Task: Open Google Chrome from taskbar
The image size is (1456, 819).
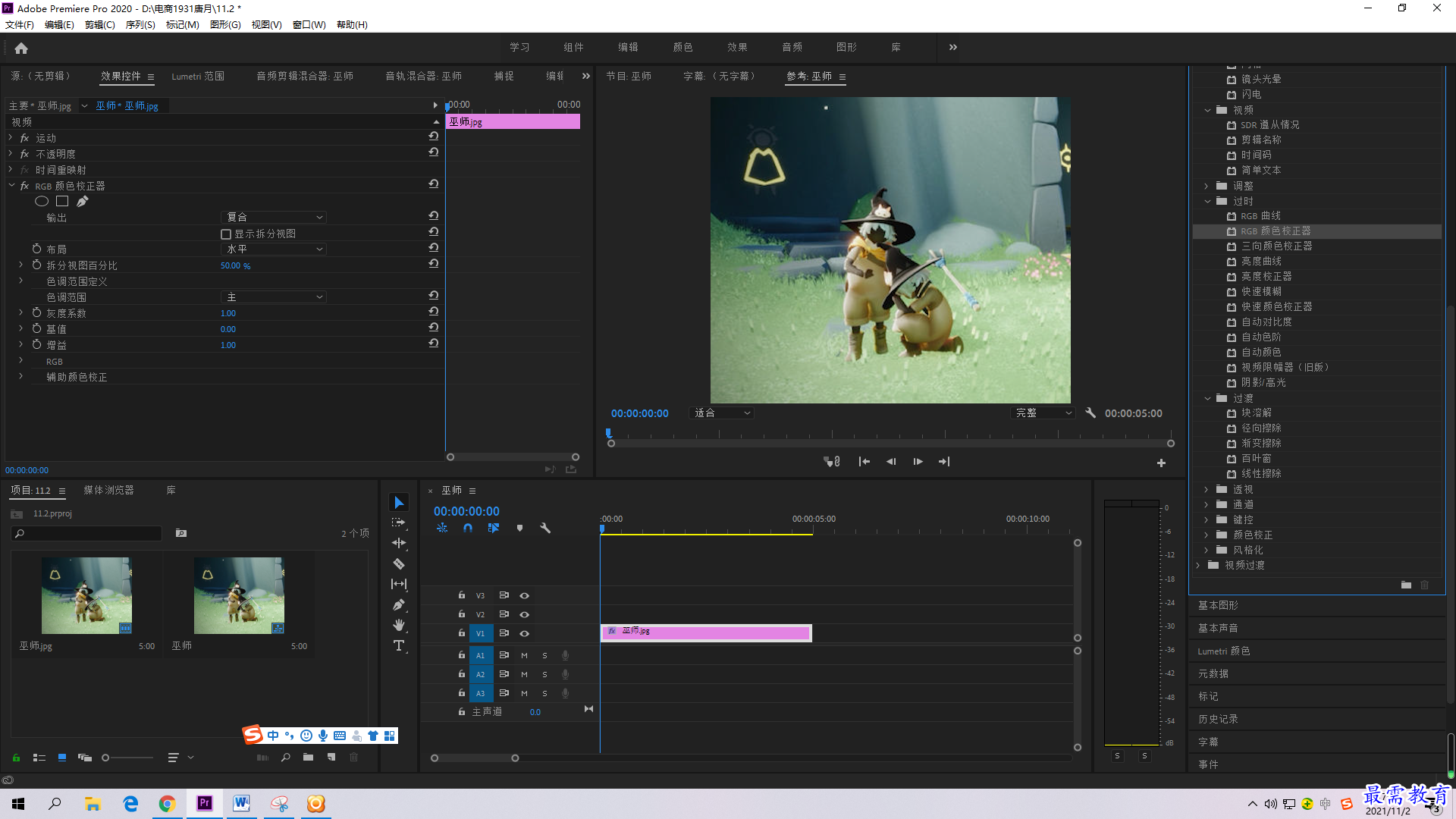Action: [x=167, y=803]
